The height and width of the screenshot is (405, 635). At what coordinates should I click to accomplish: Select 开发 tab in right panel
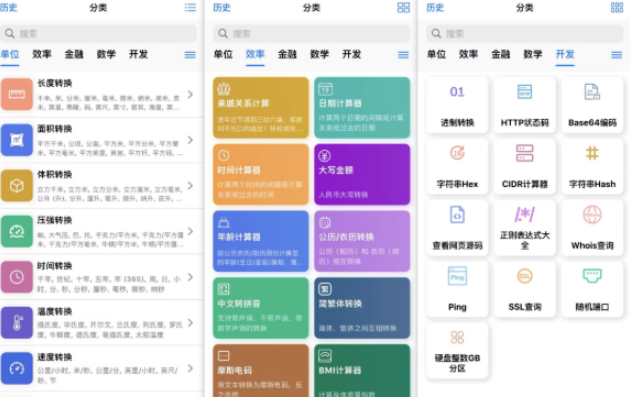tap(565, 54)
